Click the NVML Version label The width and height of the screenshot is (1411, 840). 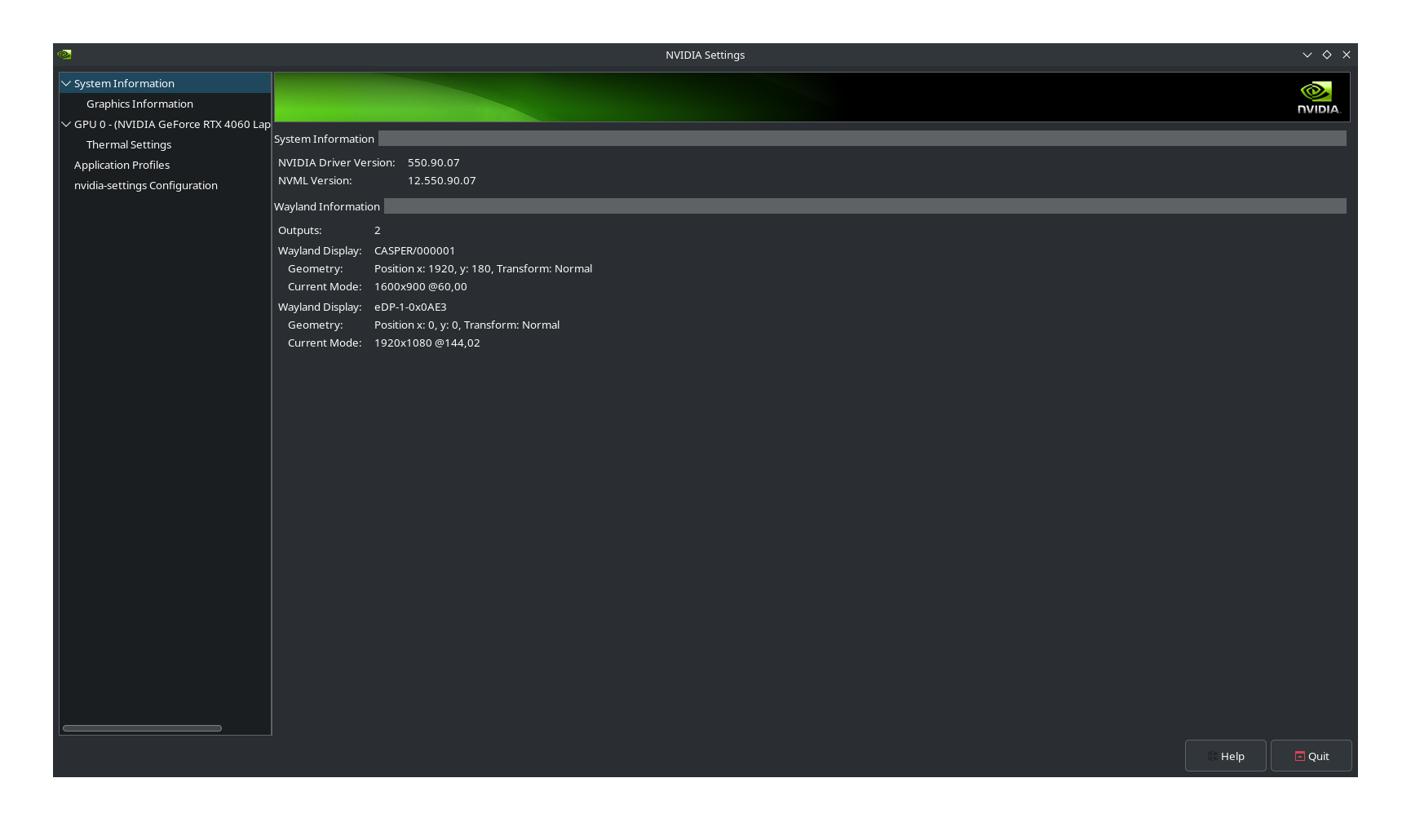pos(315,180)
